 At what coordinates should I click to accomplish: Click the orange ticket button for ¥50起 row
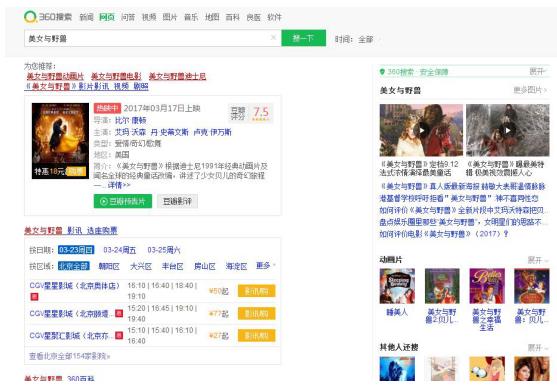tap(256, 291)
